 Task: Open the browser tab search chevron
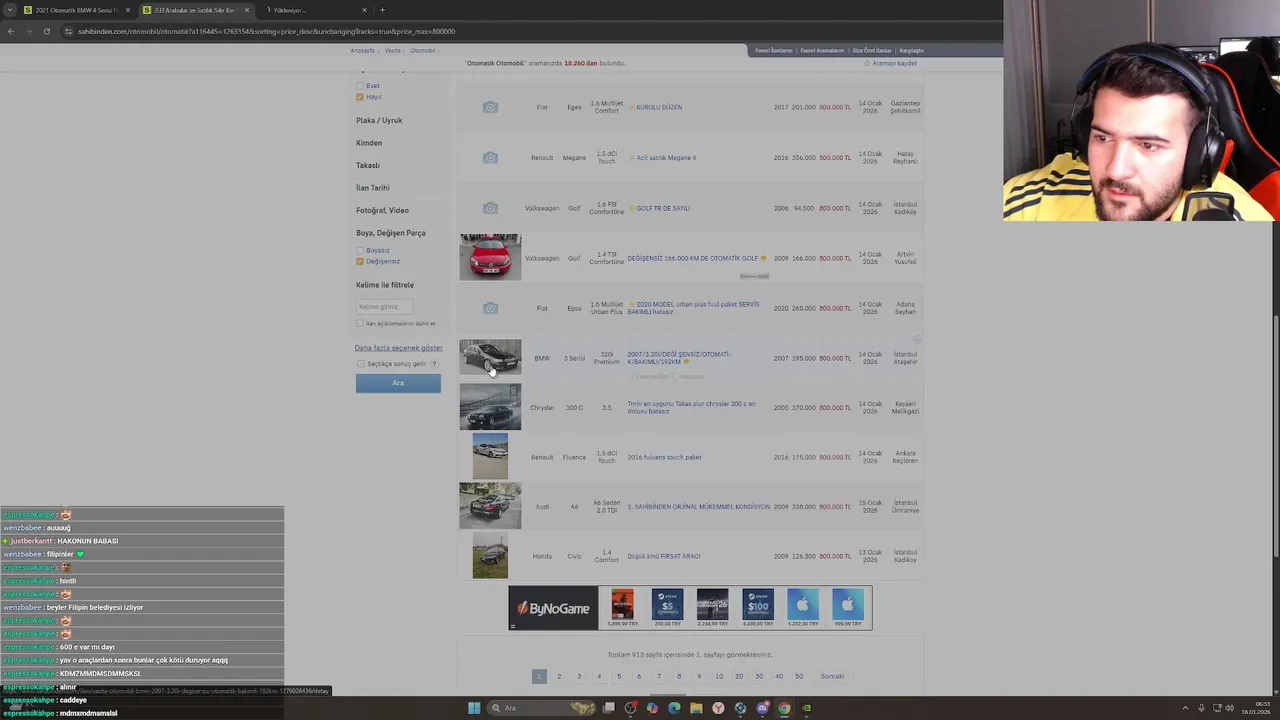pos(9,10)
